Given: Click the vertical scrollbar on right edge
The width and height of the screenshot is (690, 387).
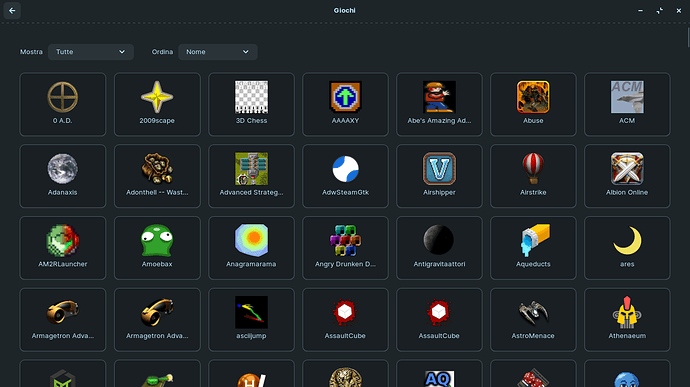Looking at the screenshot, I should pyautogui.click(x=688, y=37).
